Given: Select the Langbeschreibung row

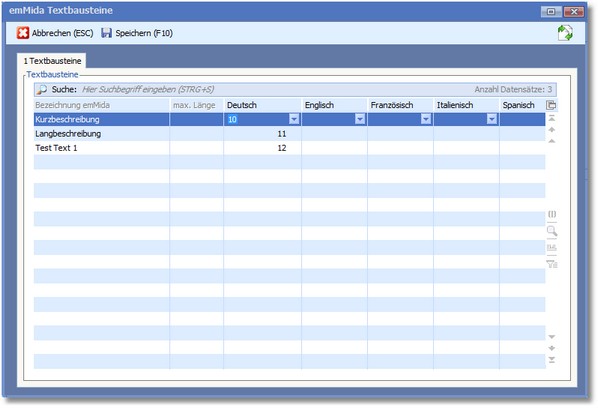Looking at the screenshot, I should pyautogui.click(x=289, y=134).
